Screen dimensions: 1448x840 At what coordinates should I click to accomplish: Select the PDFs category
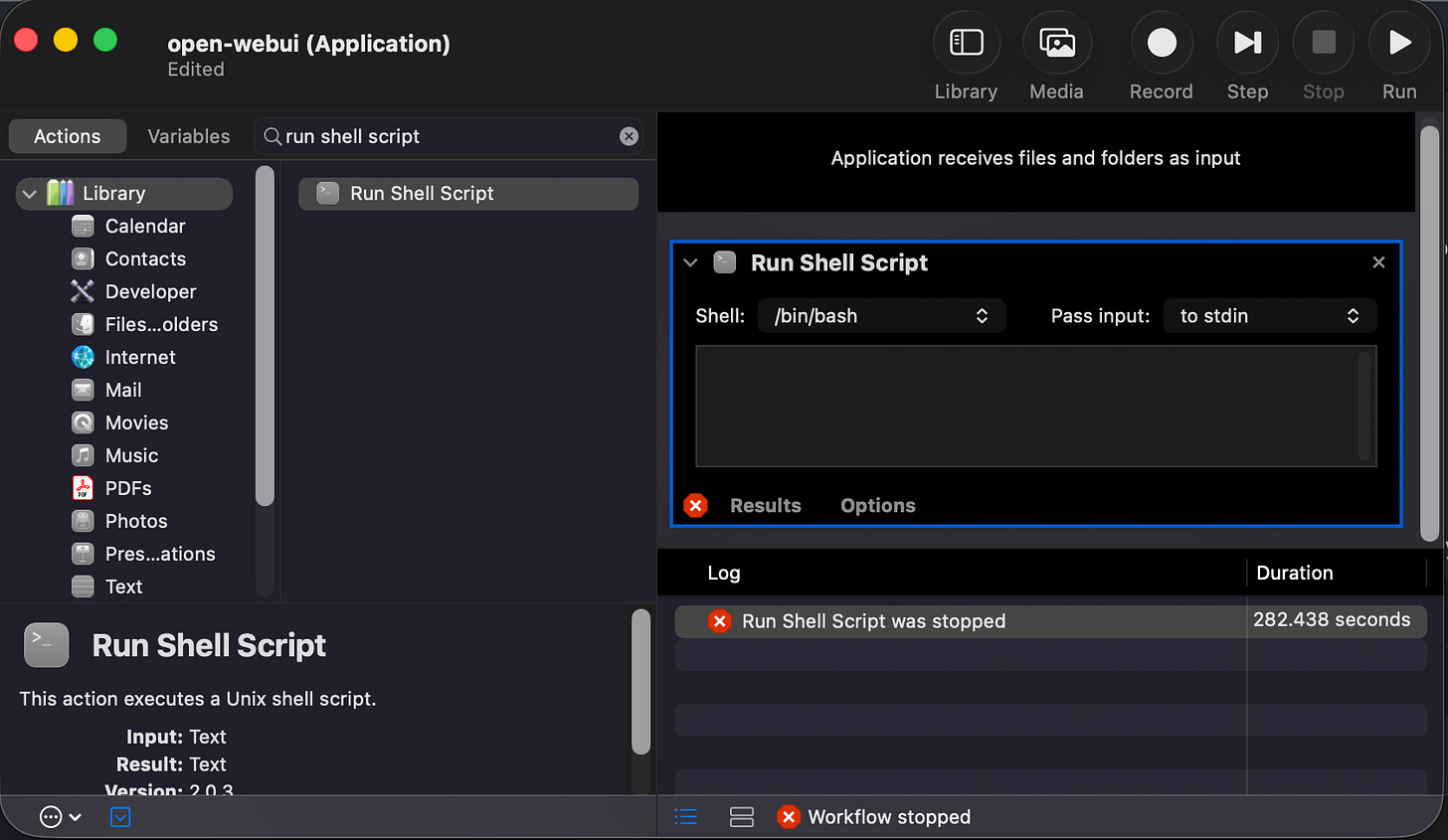[x=128, y=489]
